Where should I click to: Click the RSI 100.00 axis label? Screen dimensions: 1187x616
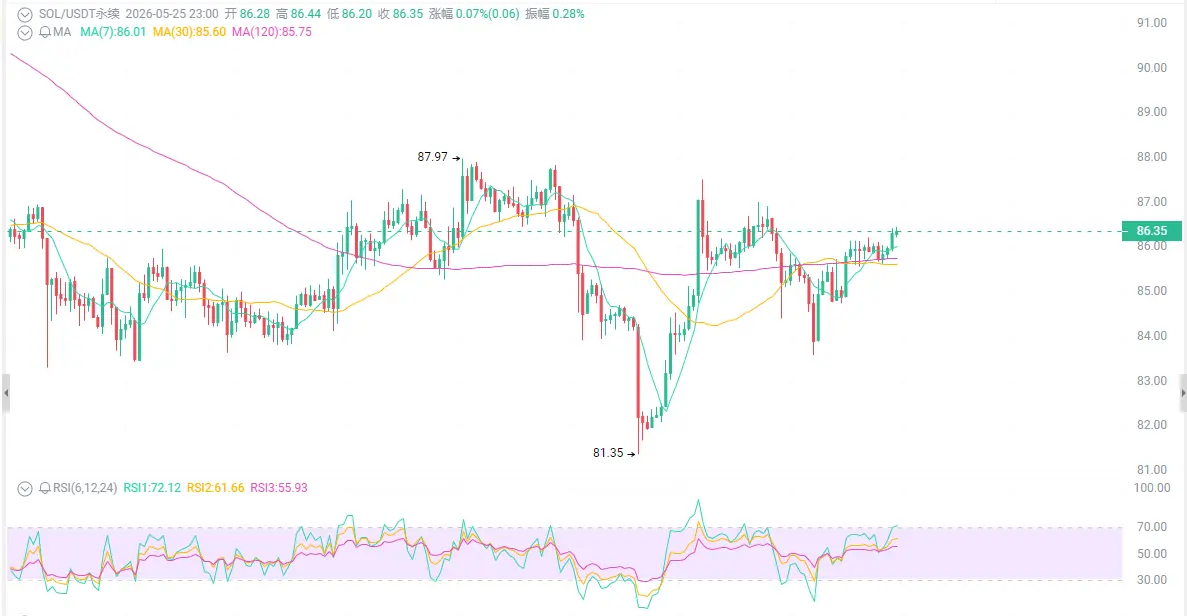[x=1151, y=488]
